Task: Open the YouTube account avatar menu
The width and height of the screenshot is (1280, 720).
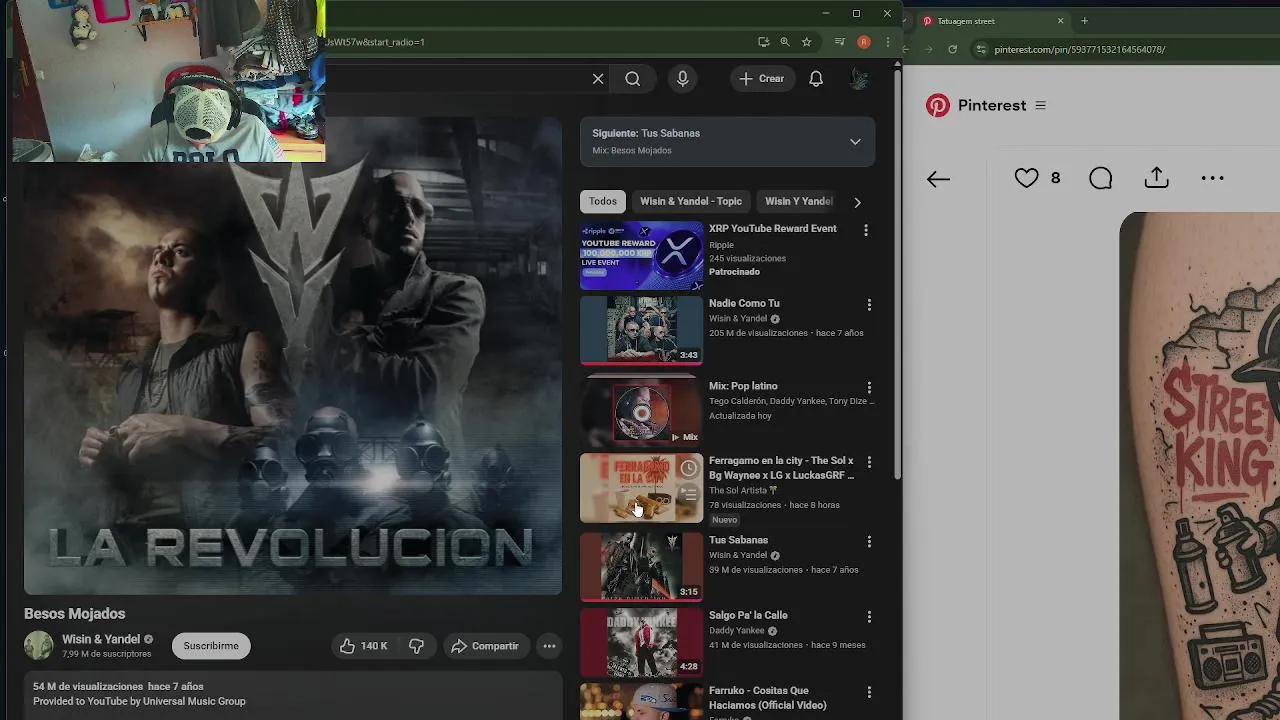Action: pos(859,79)
